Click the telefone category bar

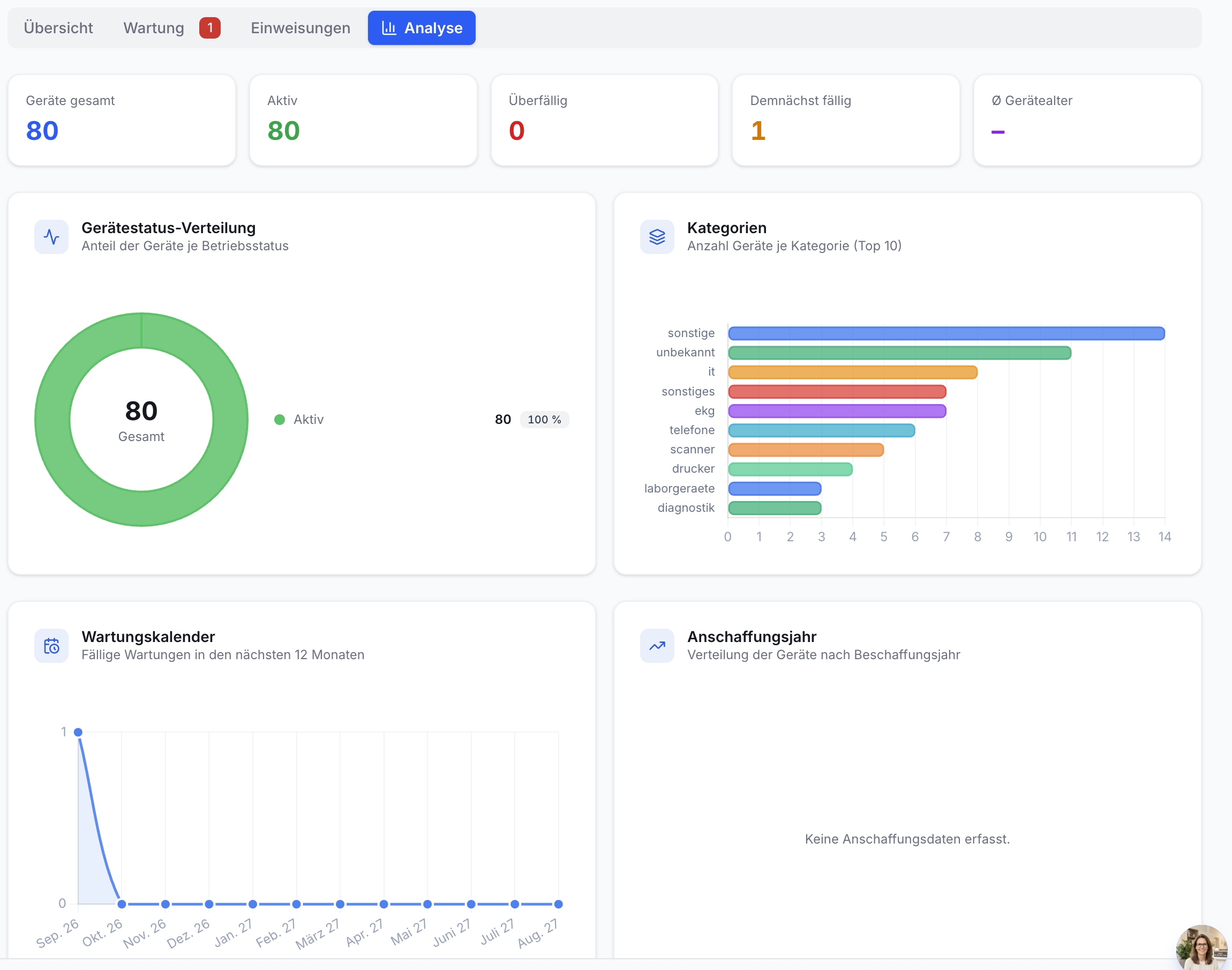821,430
